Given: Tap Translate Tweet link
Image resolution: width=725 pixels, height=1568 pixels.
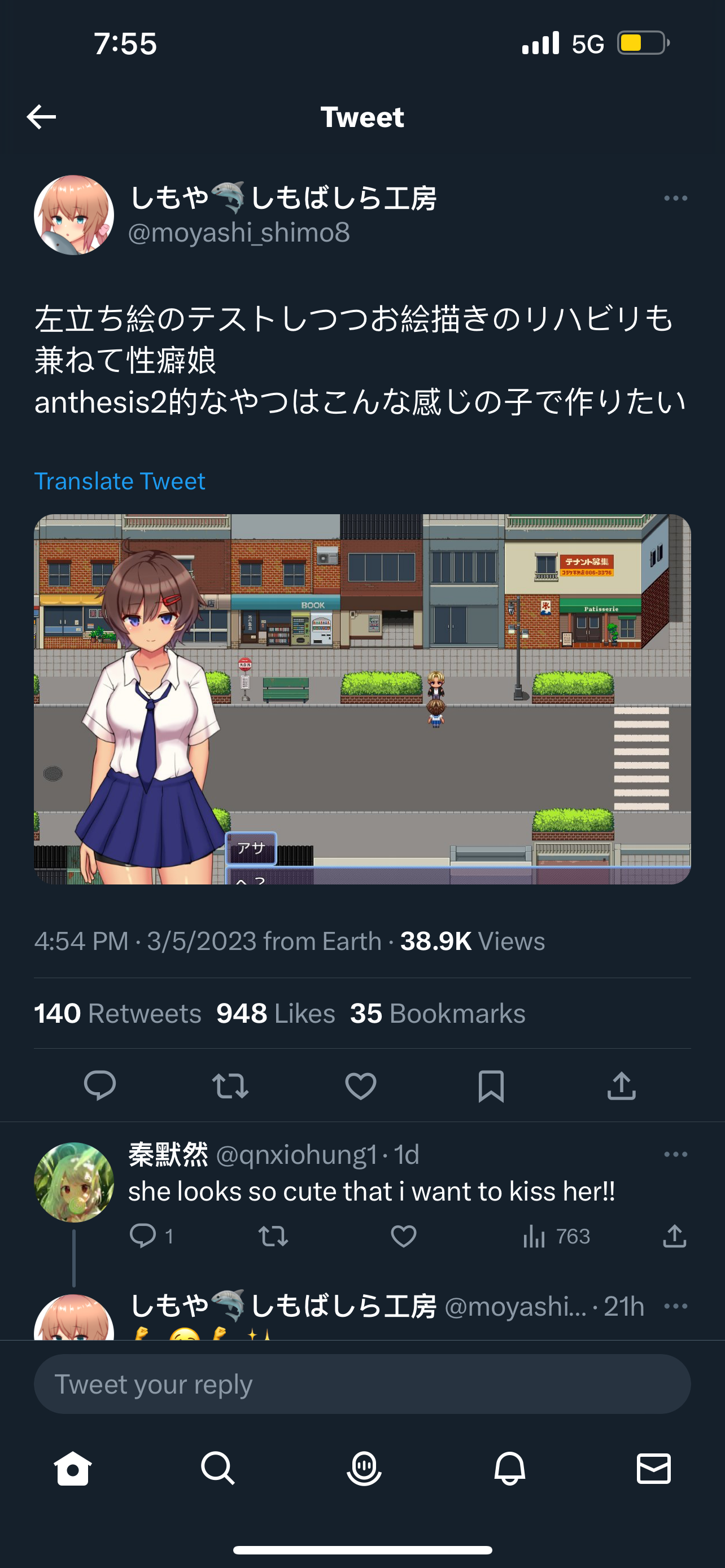Looking at the screenshot, I should click(119, 481).
